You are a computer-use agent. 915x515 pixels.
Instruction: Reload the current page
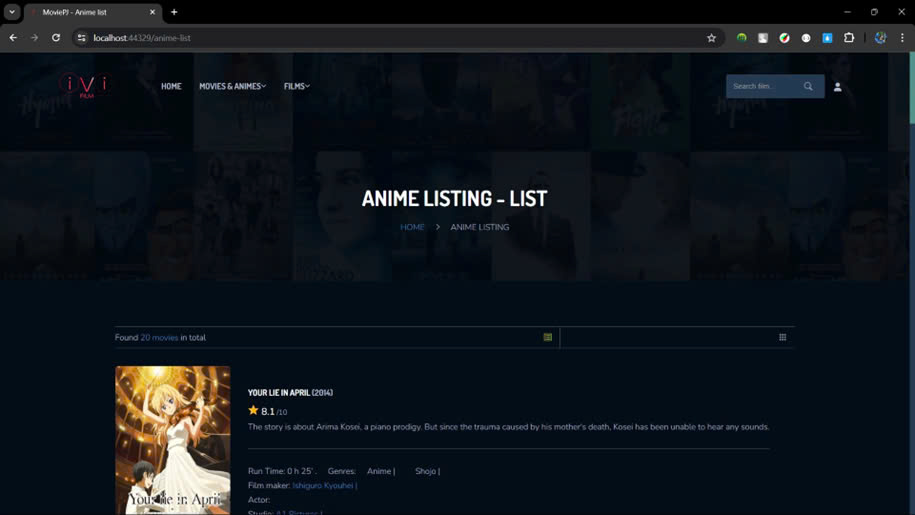coord(56,38)
